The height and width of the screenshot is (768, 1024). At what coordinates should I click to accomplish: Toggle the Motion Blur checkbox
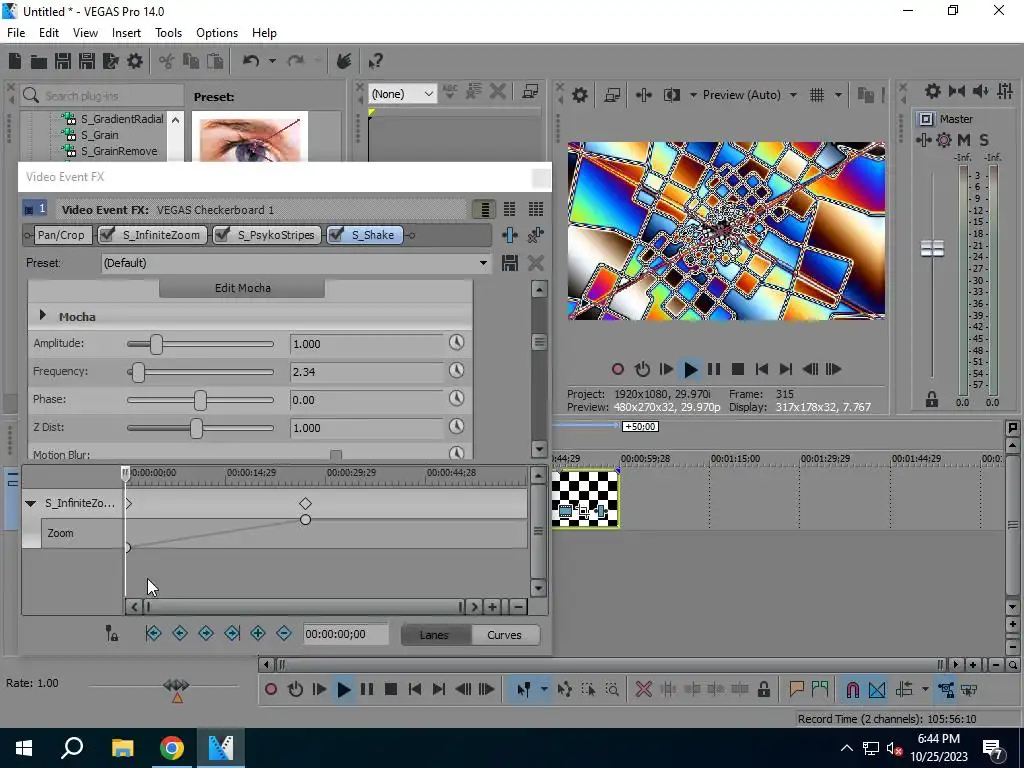tap(336, 455)
